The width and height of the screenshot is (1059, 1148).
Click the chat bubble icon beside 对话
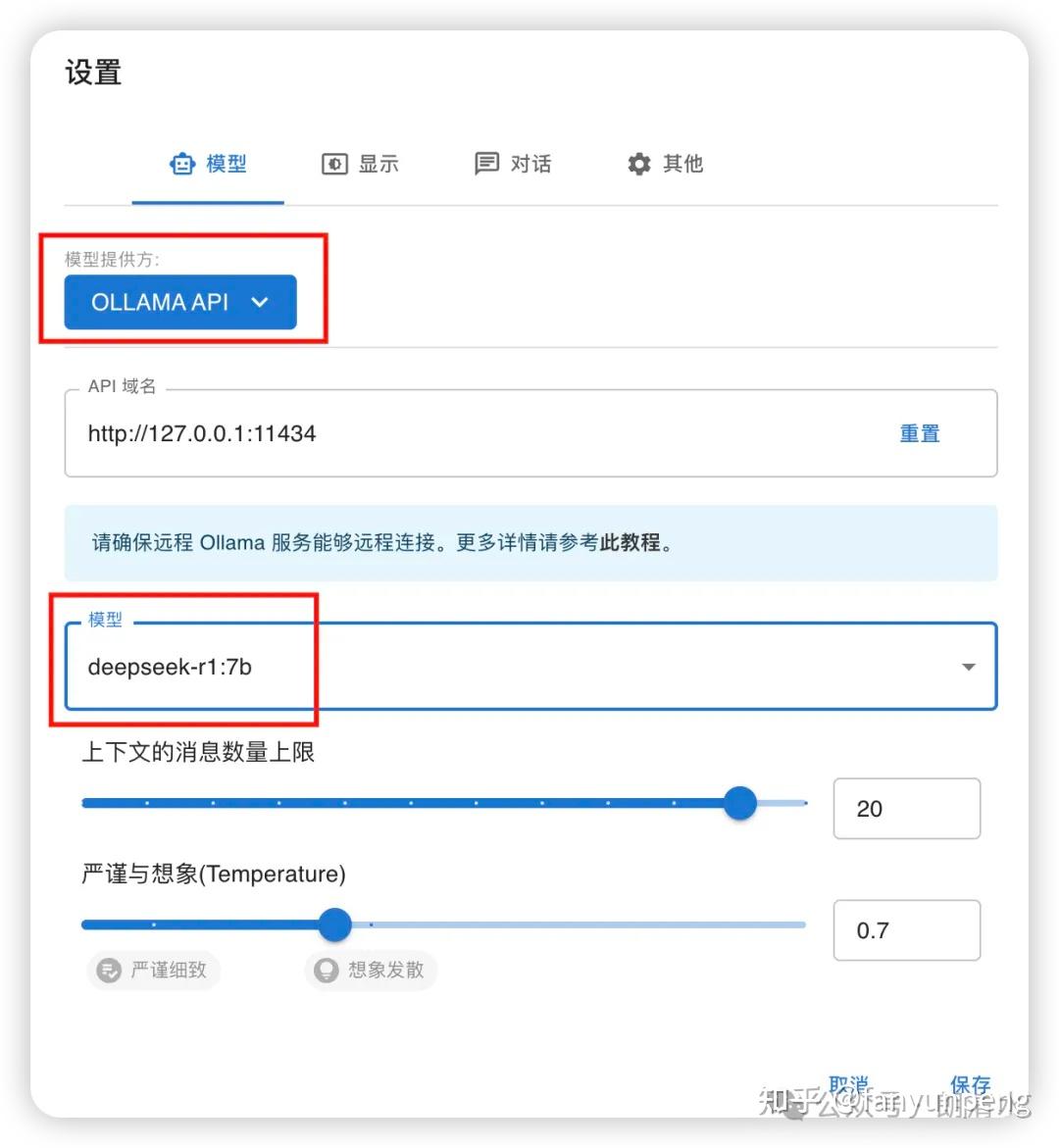pos(486,164)
